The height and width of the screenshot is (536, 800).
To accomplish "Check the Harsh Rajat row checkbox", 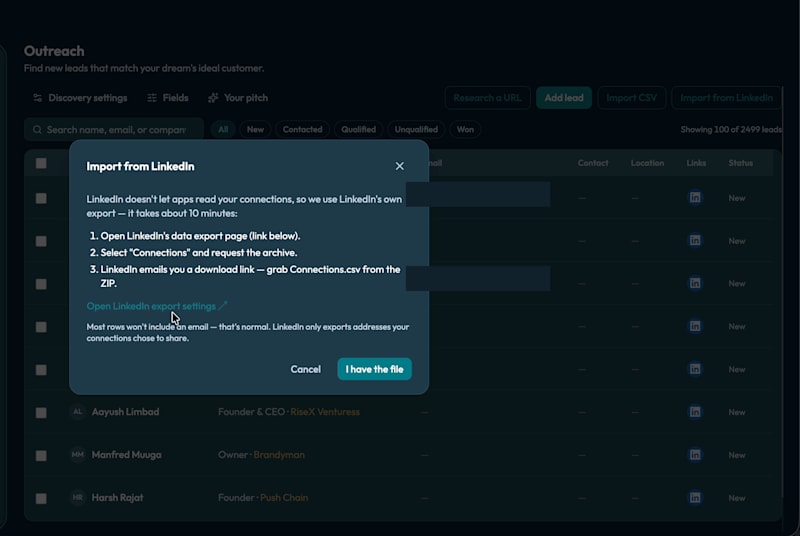I will (x=41, y=498).
